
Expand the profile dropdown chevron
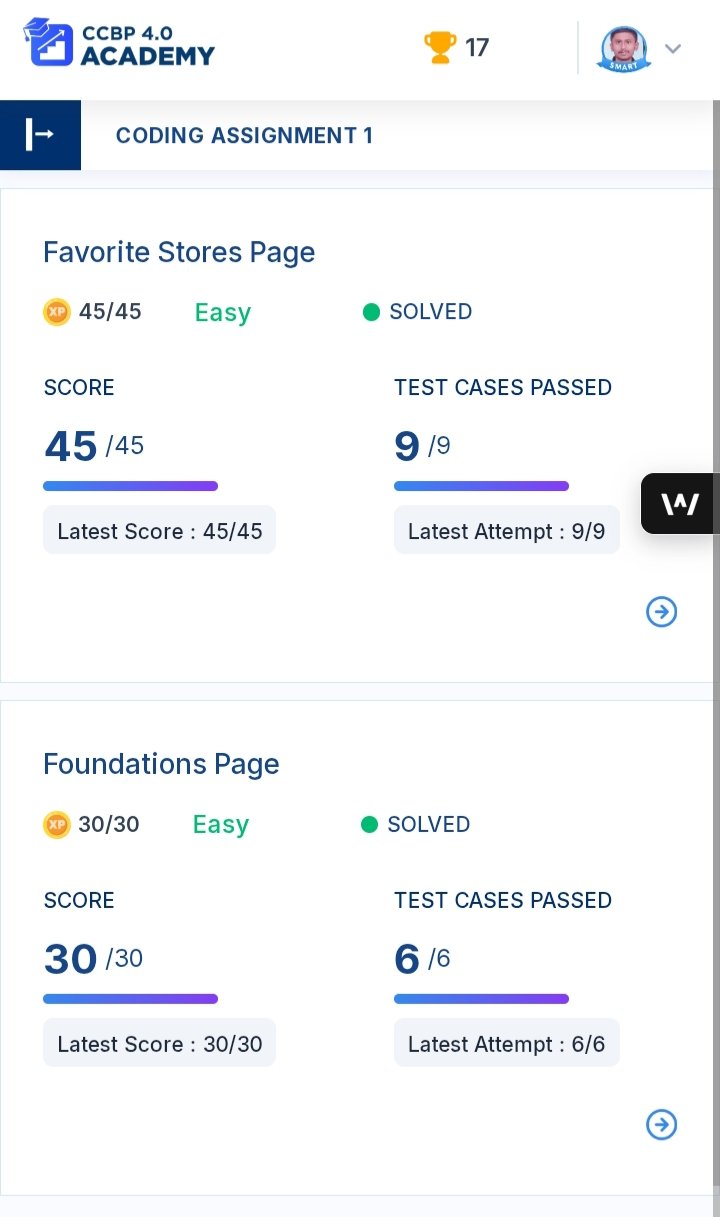(673, 49)
